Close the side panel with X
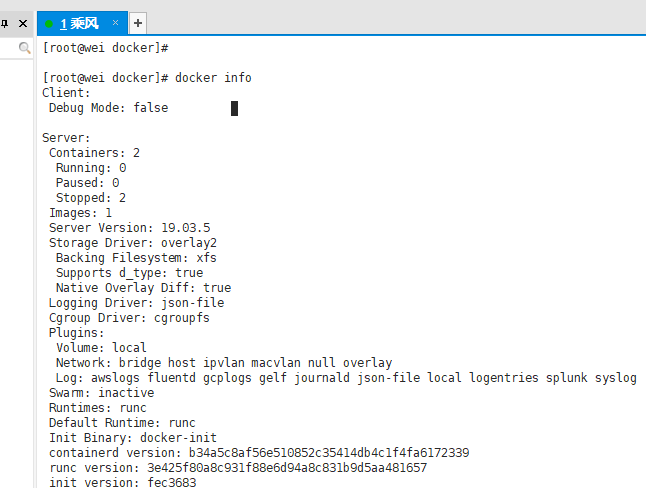Viewport: 646px width, 488px height. coord(23,23)
